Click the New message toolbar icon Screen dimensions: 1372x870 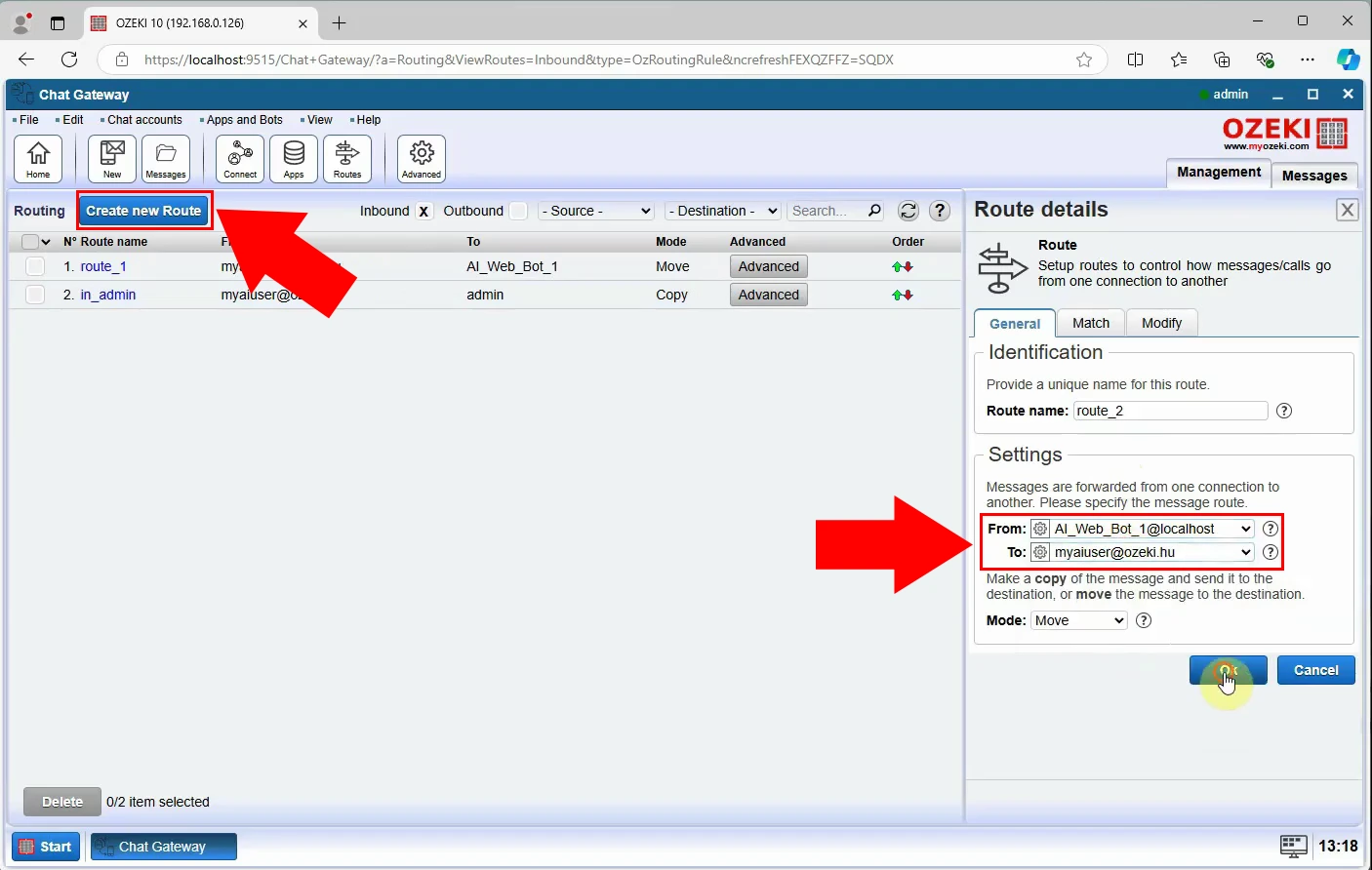(x=112, y=158)
